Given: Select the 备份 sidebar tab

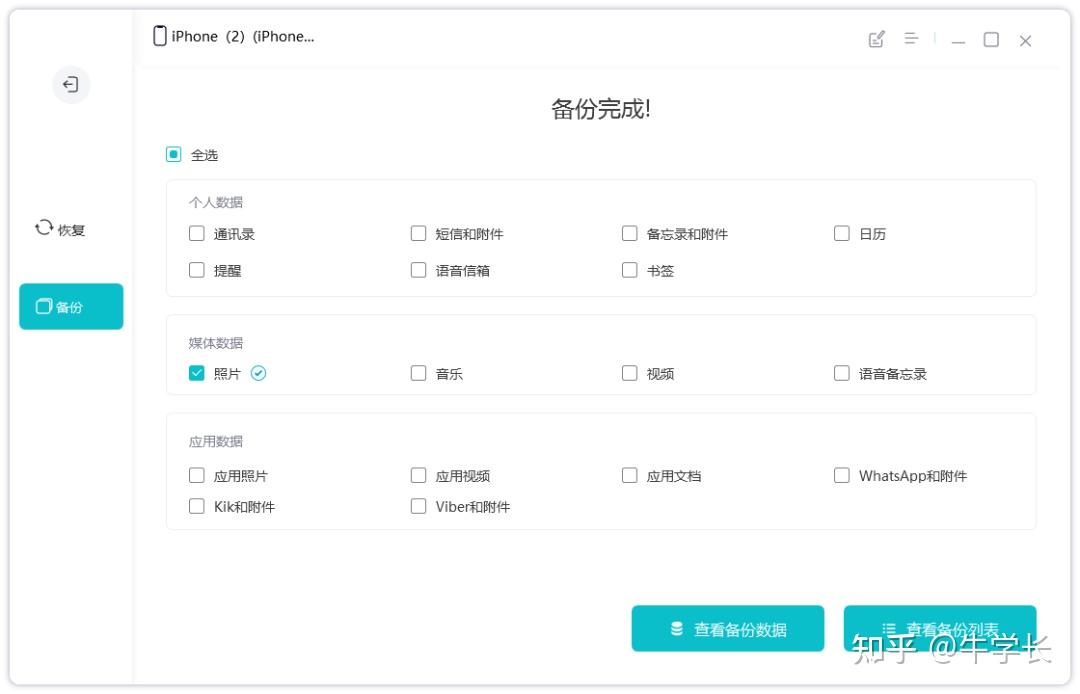Looking at the screenshot, I should [x=71, y=307].
